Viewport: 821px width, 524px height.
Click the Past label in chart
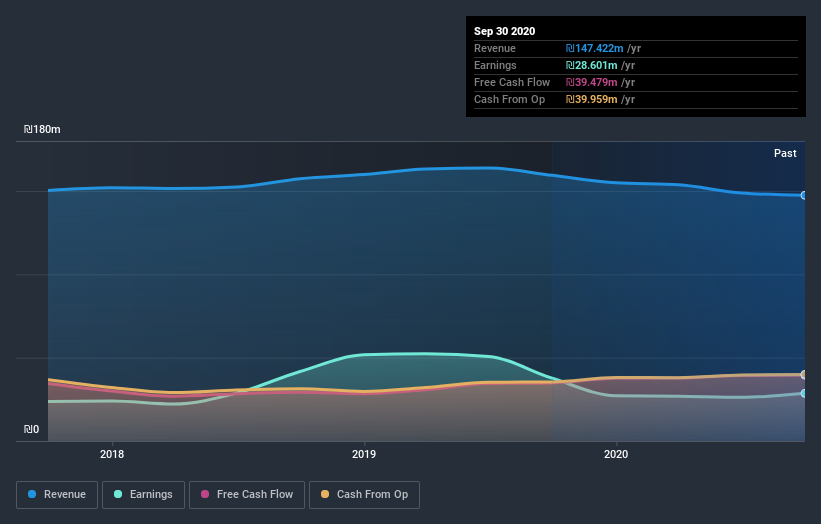785,153
